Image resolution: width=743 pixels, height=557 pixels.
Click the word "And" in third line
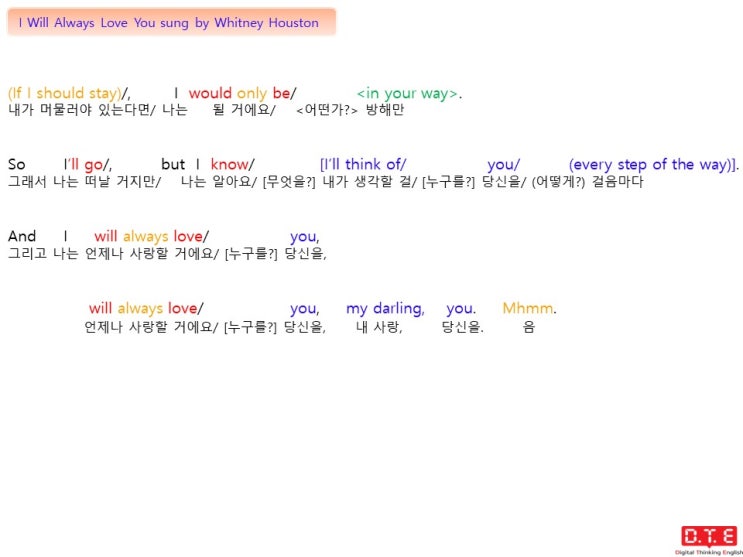[22, 236]
